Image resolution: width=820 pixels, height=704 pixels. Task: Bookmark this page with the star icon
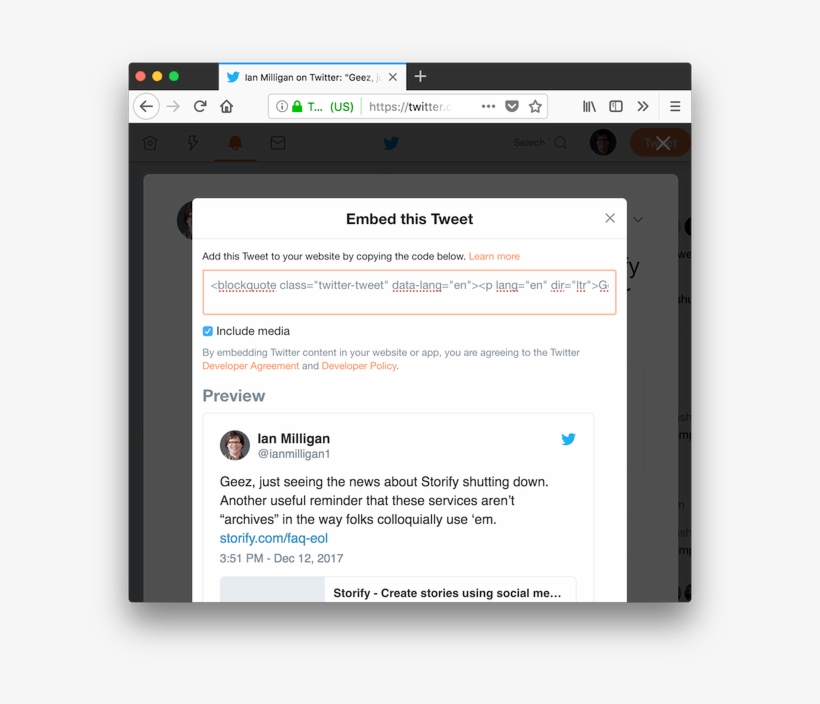coord(535,107)
